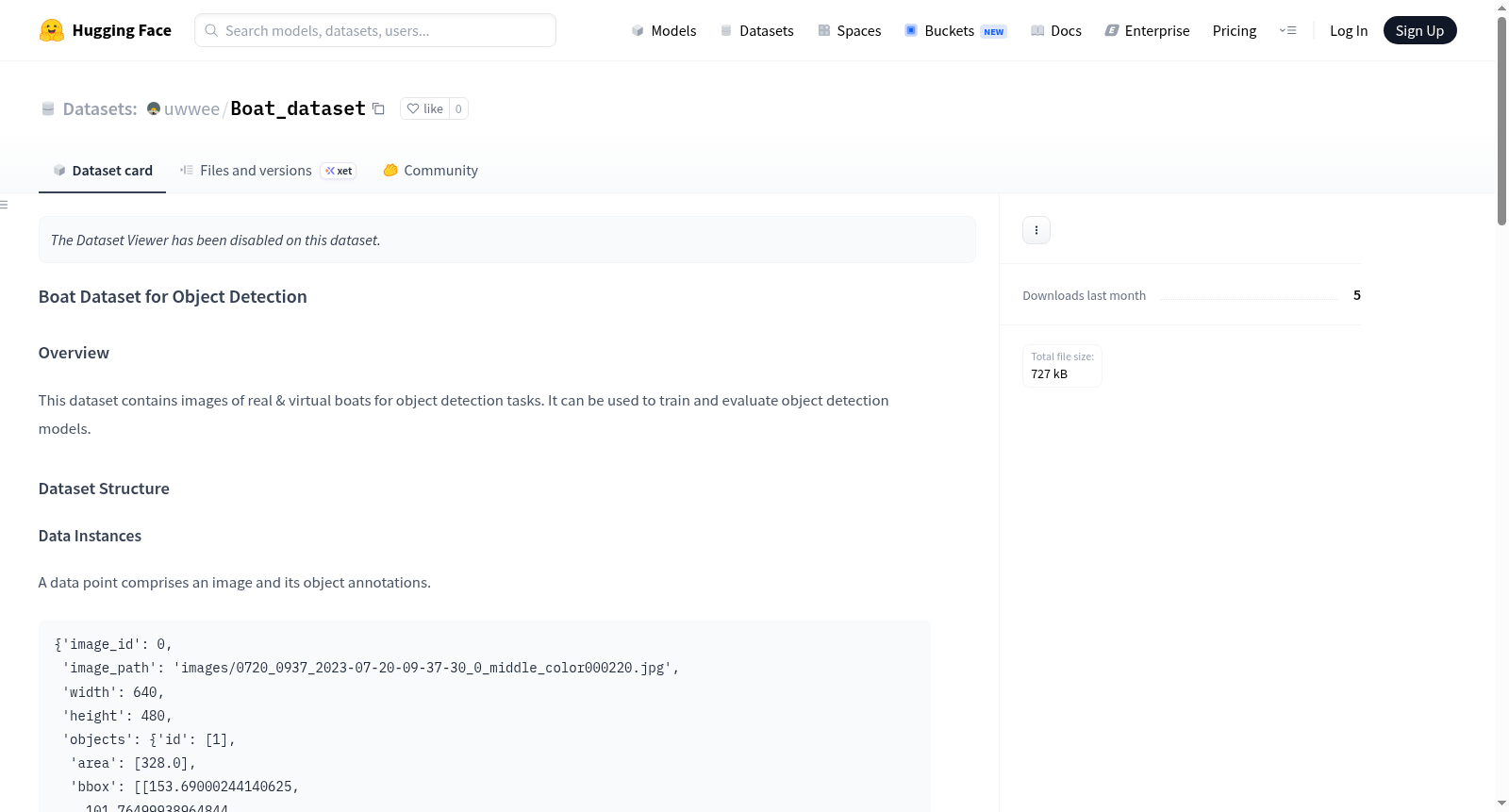Open the Buckets page
The width and height of the screenshot is (1509, 812).
coord(955,30)
